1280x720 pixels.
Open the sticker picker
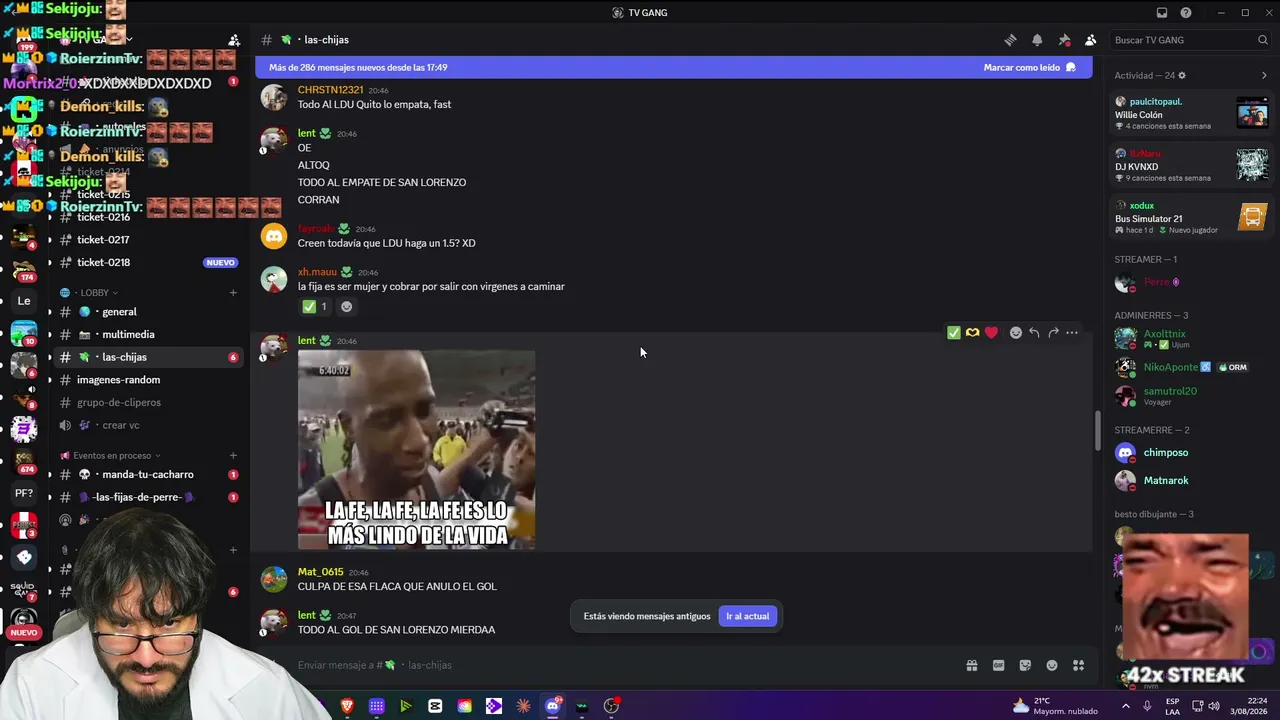(x=1025, y=665)
